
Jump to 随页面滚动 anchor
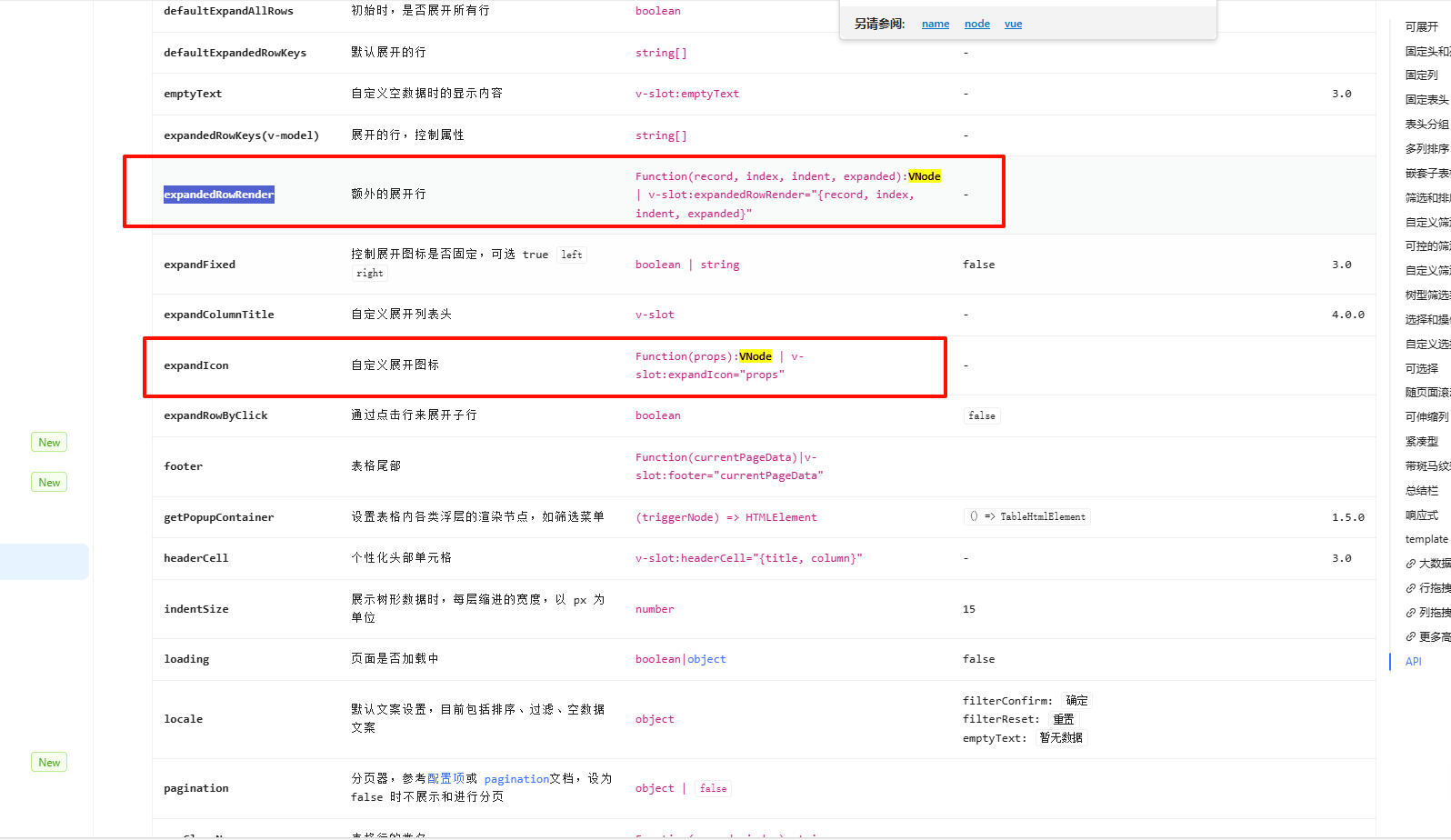1427,393
